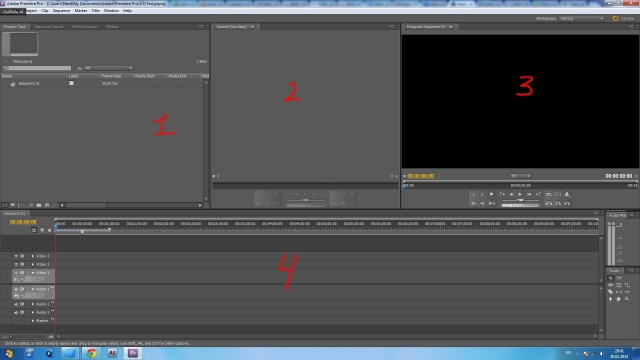Click Set Out Point in Program monitor
Image resolution: width=640 pixels, height=360 pixels.
click(482, 195)
